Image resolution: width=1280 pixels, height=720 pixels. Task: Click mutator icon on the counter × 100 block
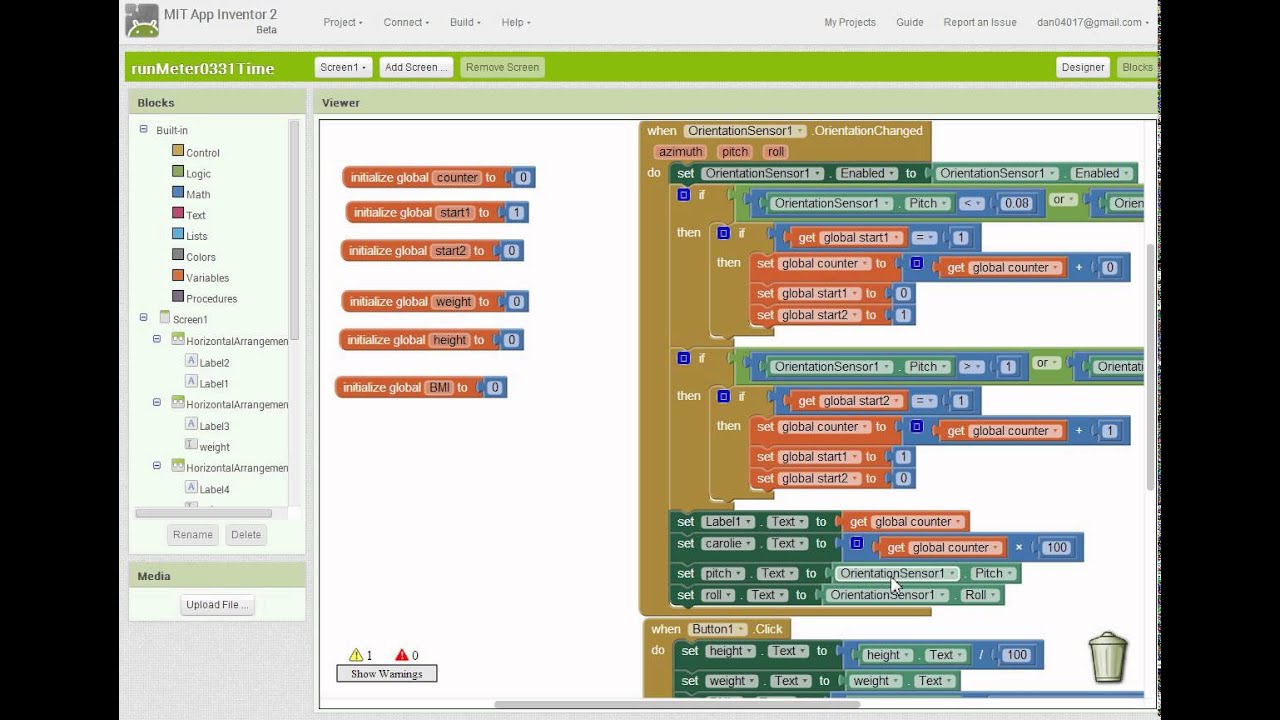(x=857, y=543)
